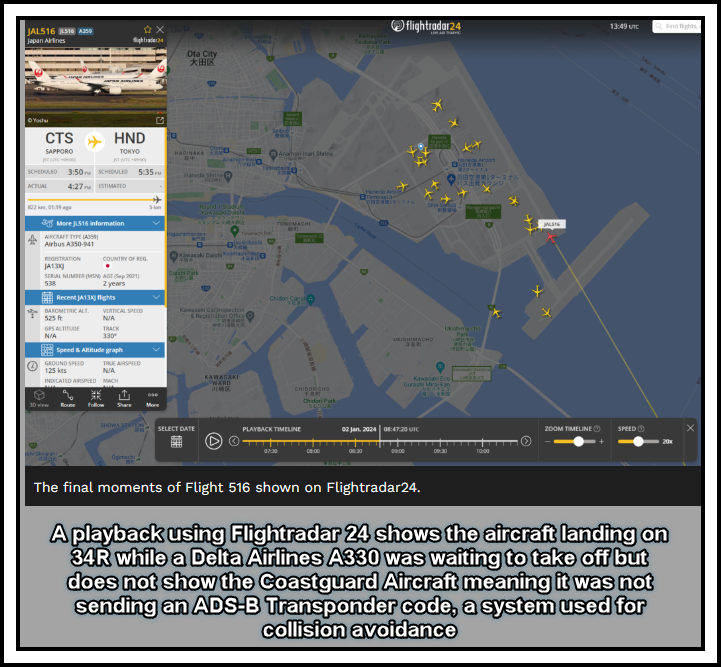Click the flight progress bar airplane icon
The image size is (721, 667).
point(157,200)
